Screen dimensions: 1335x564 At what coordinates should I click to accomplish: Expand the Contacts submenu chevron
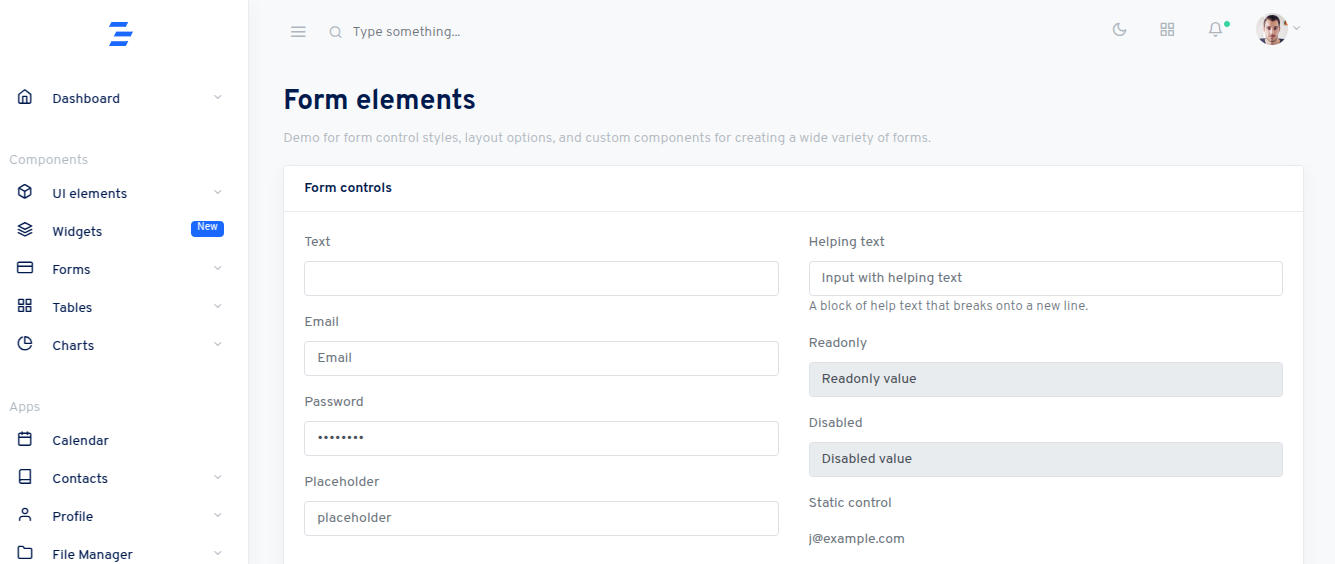tap(218, 478)
